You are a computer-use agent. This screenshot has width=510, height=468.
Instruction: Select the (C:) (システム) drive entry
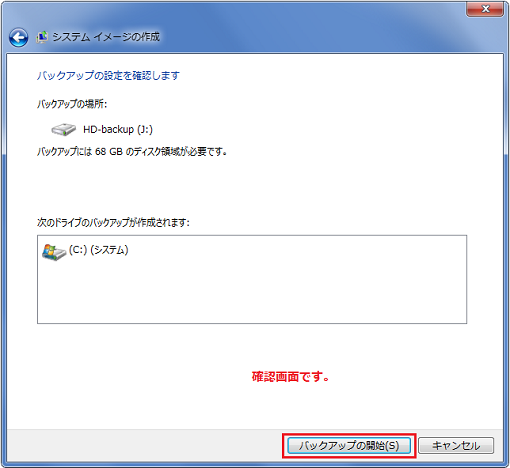98,250
